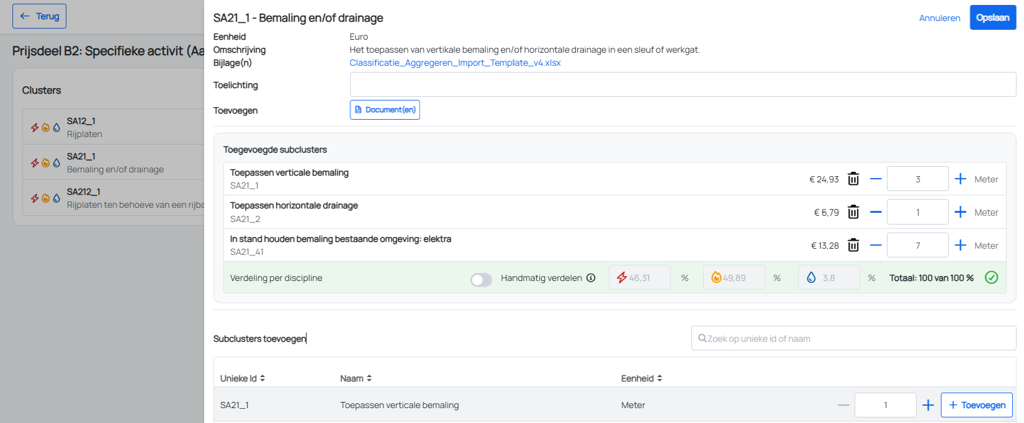Delete the Toepassen verticale bemaling subcluster
The width and height of the screenshot is (1024, 423).
click(853, 179)
